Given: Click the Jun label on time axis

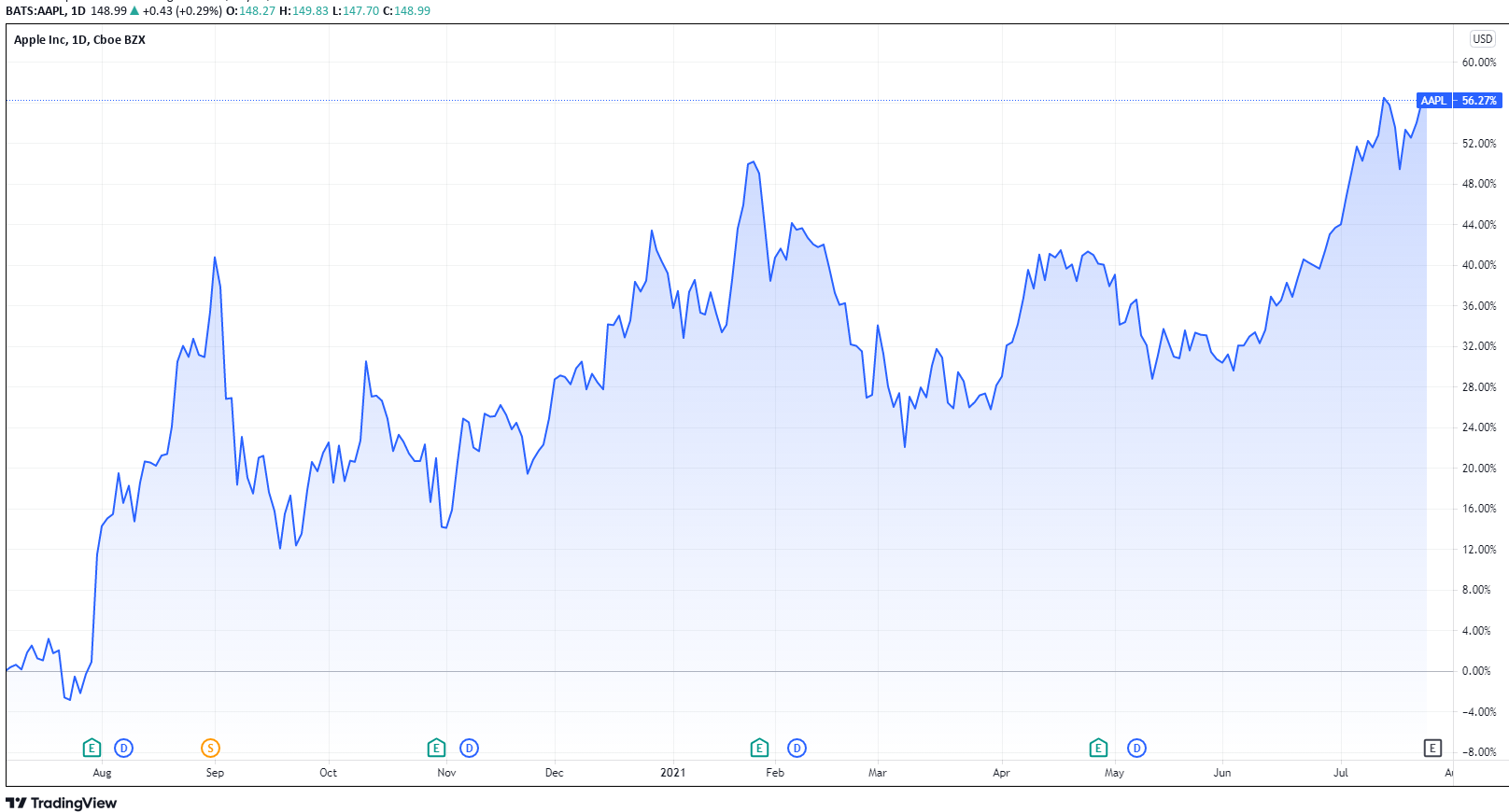Looking at the screenshot, I should click(1222, 773).
